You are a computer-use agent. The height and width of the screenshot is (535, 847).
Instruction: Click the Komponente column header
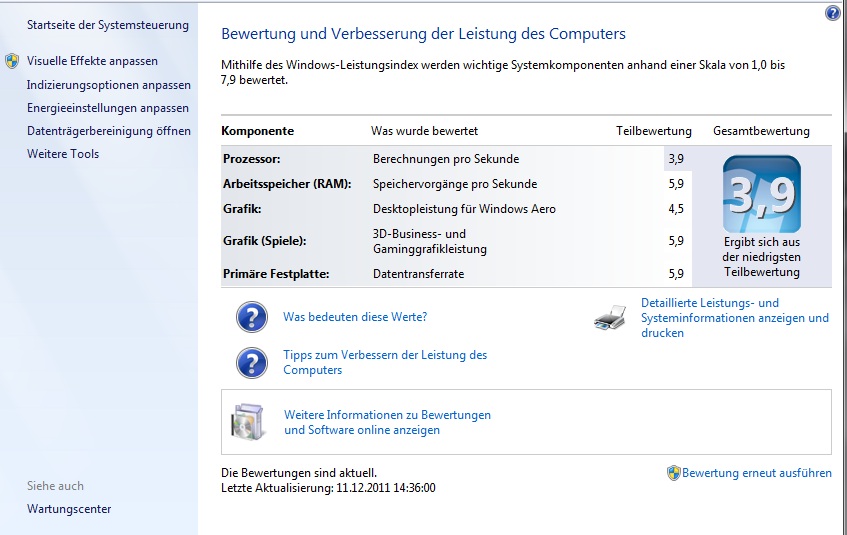click(258, 131)
